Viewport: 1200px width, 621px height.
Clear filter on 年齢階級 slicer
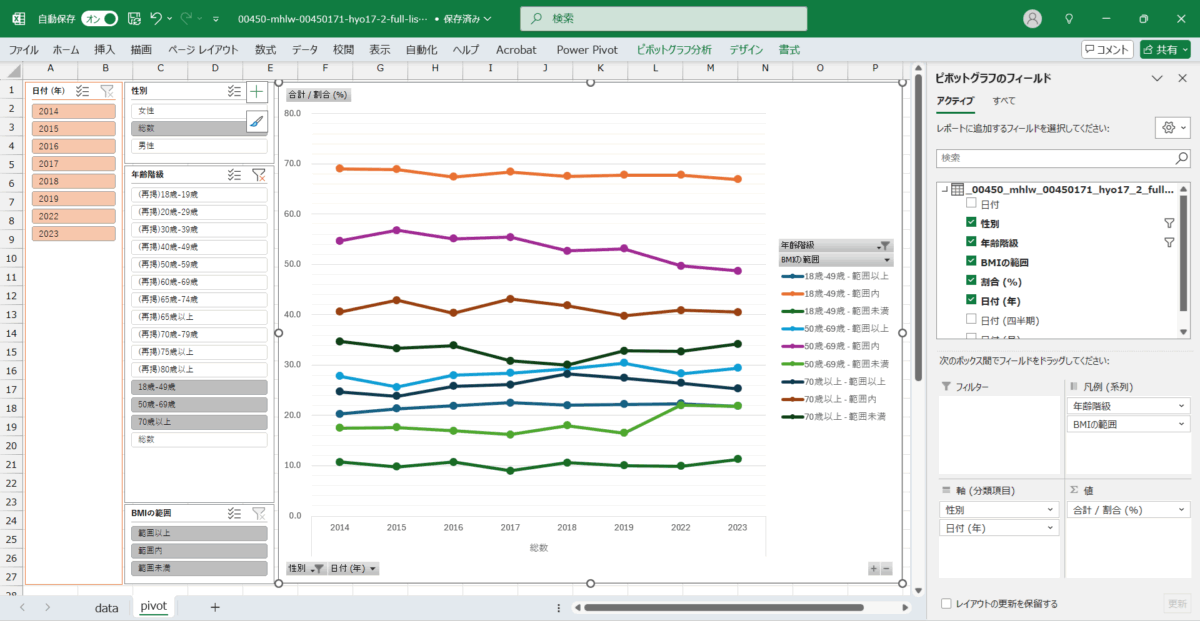point(258,174)
